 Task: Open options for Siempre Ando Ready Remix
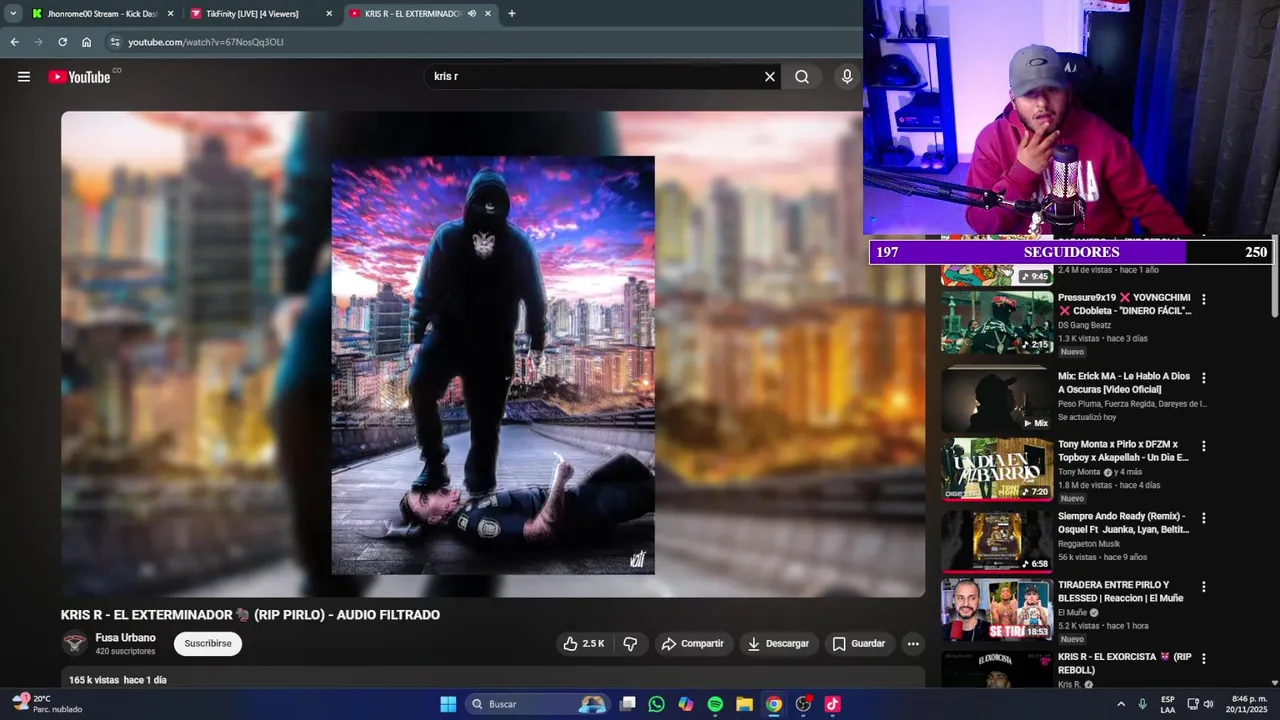[x=1204, y=518]
